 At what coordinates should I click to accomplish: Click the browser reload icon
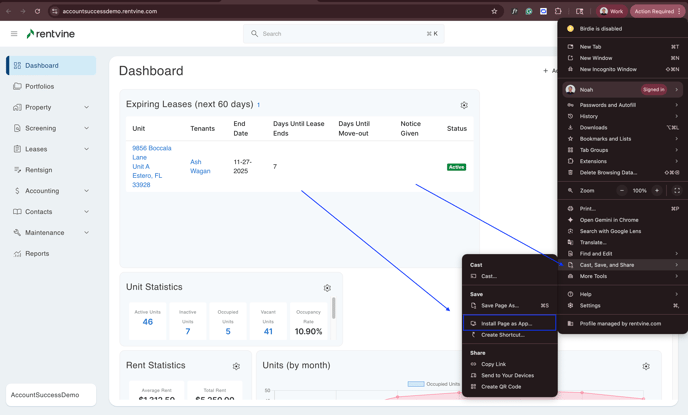pyautogui.click(x=37, y=11)
